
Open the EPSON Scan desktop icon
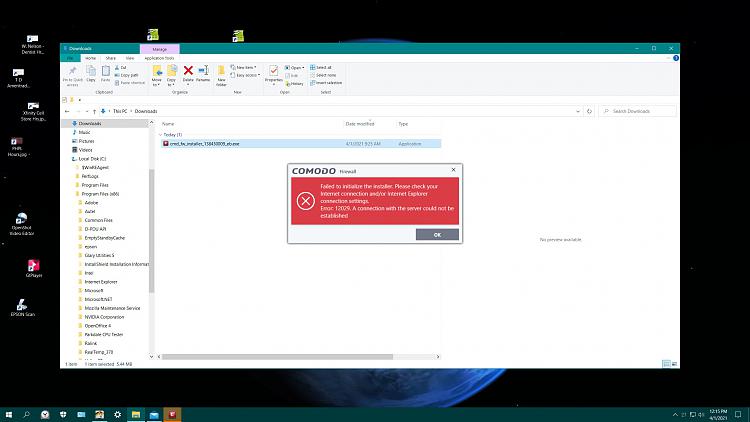22,307
